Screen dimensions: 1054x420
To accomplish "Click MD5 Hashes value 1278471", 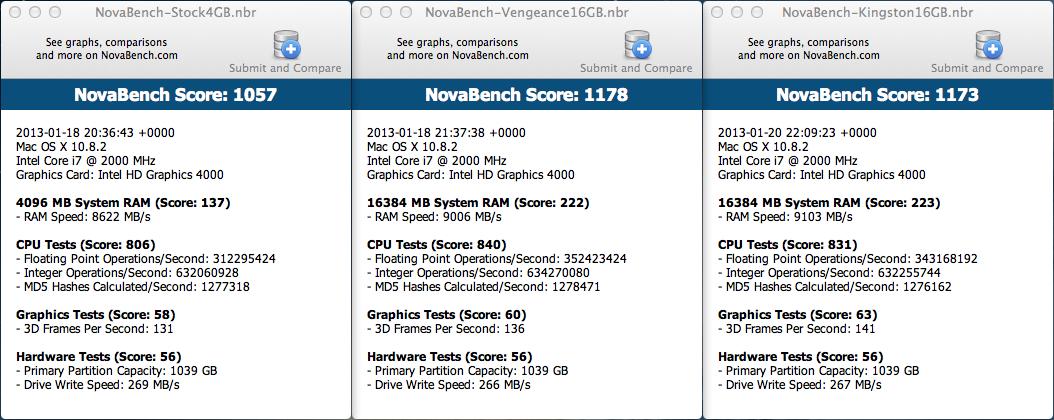I will 576,287.
